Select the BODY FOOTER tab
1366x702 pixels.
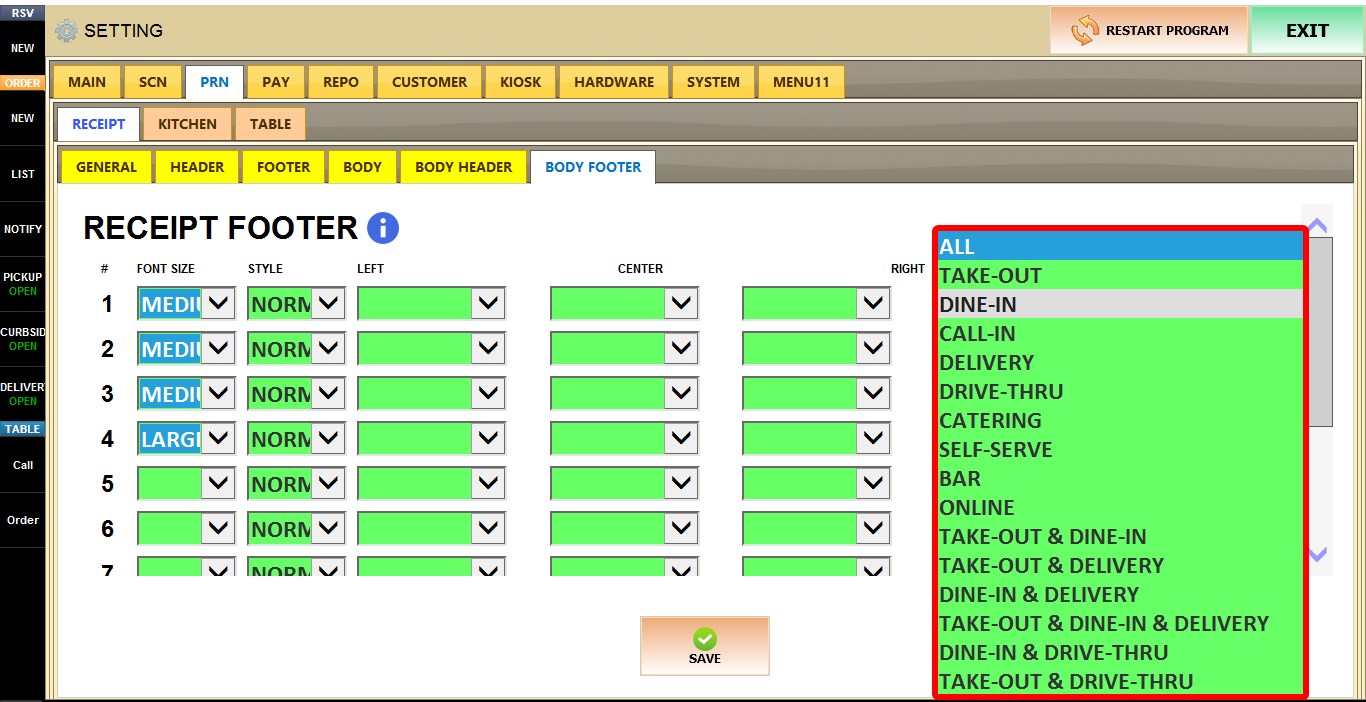(x=593, y=167)
